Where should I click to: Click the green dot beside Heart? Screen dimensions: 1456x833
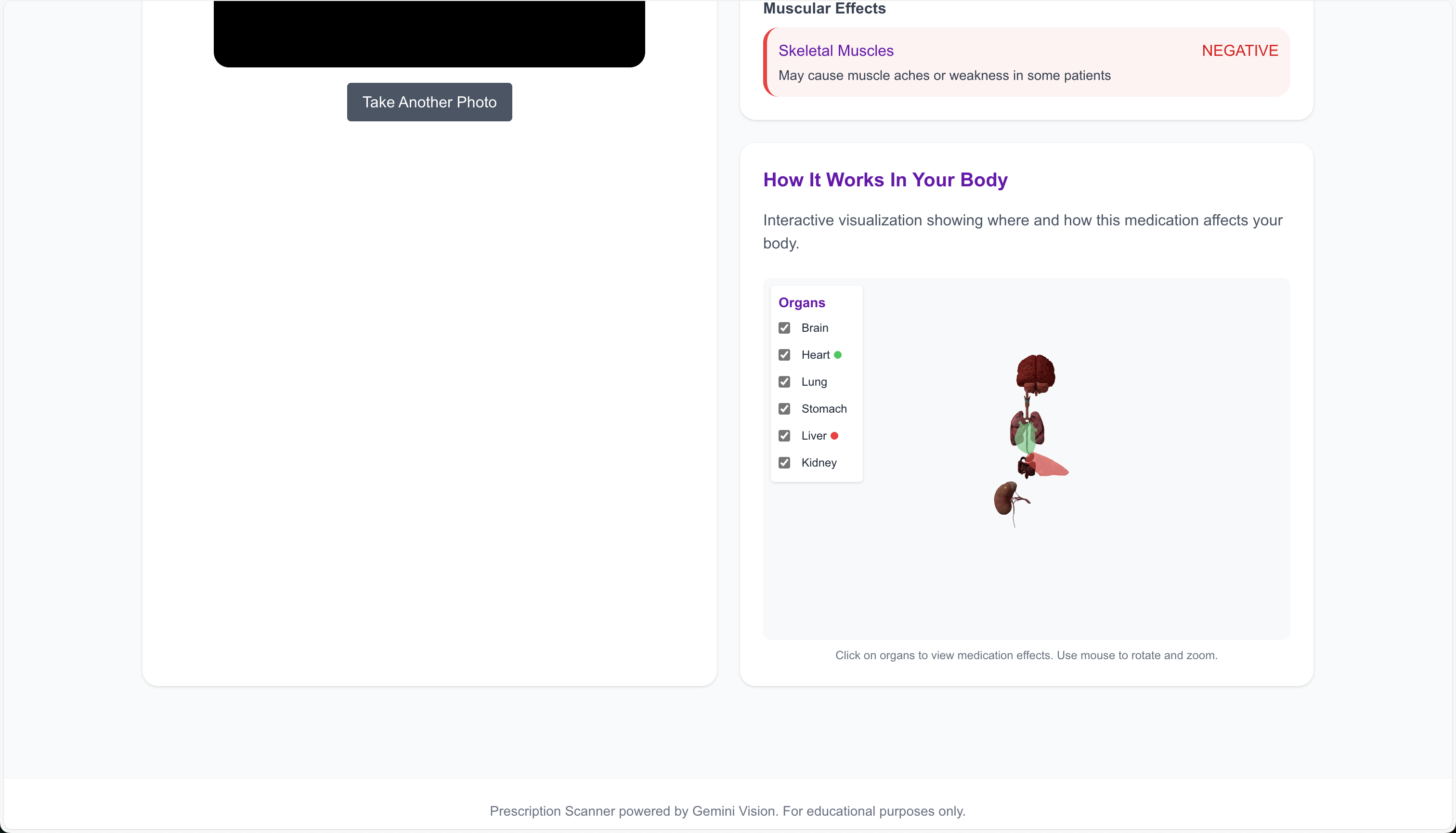coord(838,355)
